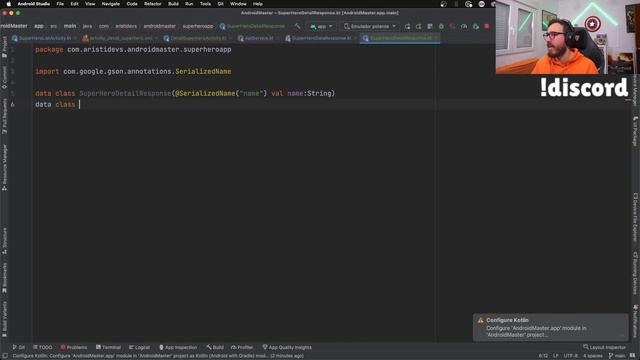Viewport: 640px width, 360px height.
Task: Click the Configure Kotlin notification popup
Action: click(x=551, y=327)
